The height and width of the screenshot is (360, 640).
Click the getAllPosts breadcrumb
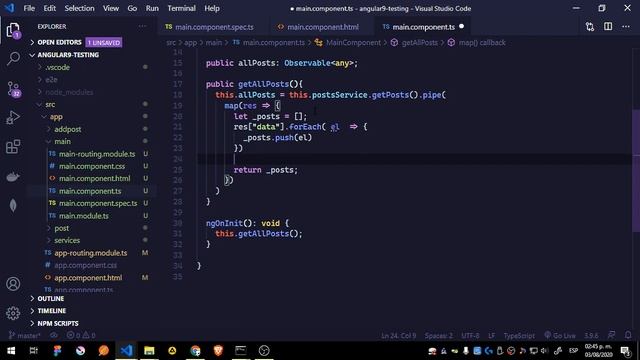click(x=419, y=42)
